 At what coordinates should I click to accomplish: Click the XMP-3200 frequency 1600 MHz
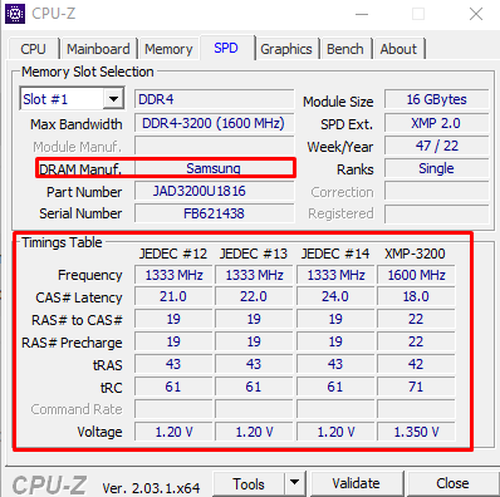click(x=416, y=275)
